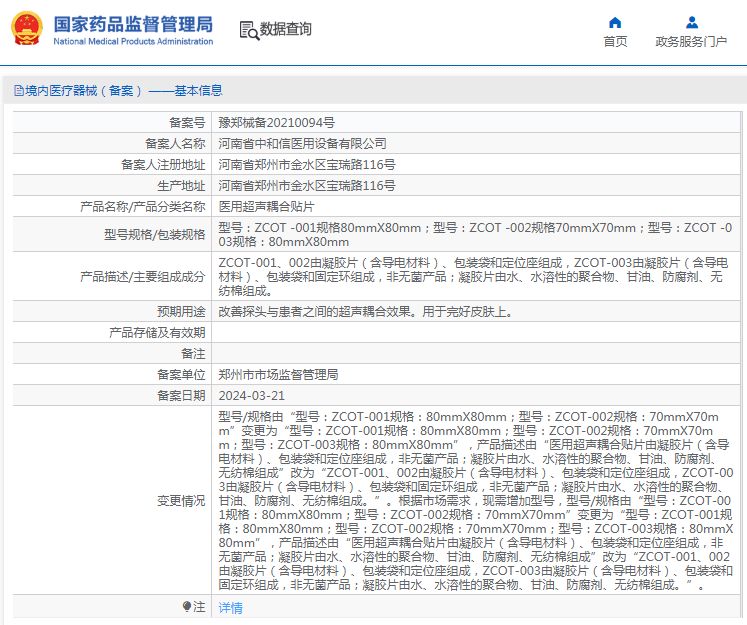Click the 备案日期 label
The image size is (747, 625).
182,395
